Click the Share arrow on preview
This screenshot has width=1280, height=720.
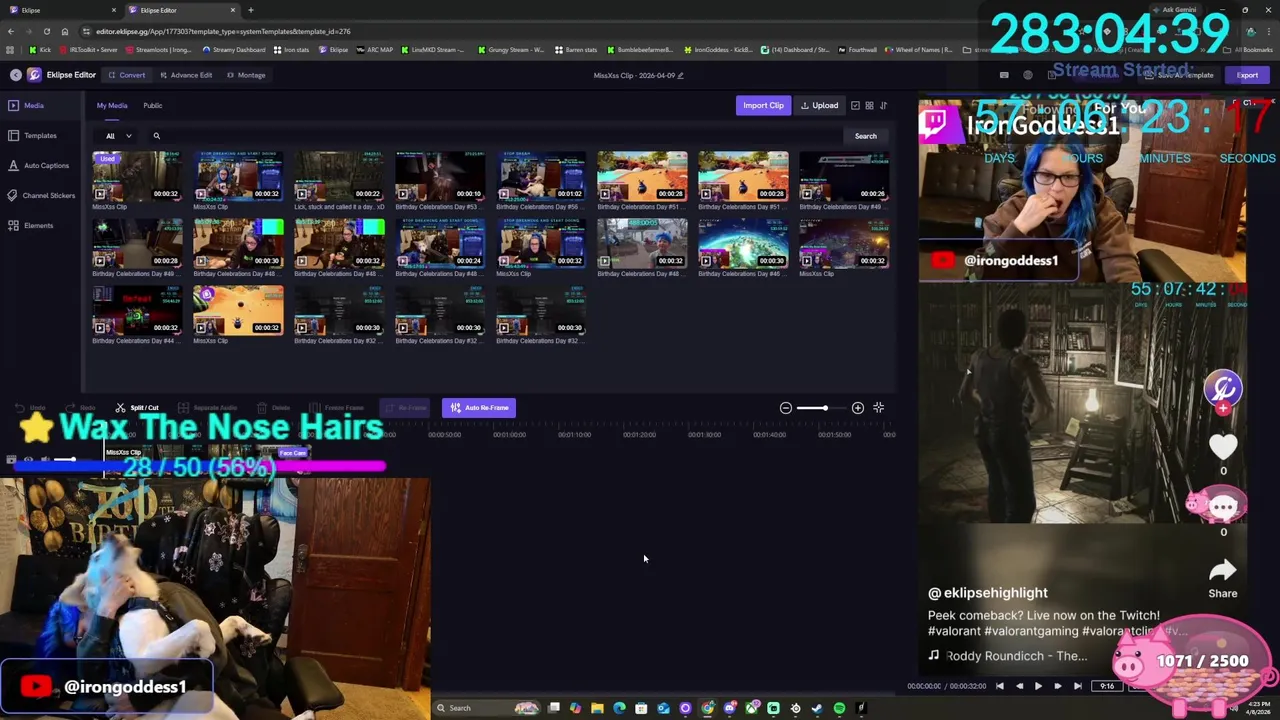[x=1223, y=571]
